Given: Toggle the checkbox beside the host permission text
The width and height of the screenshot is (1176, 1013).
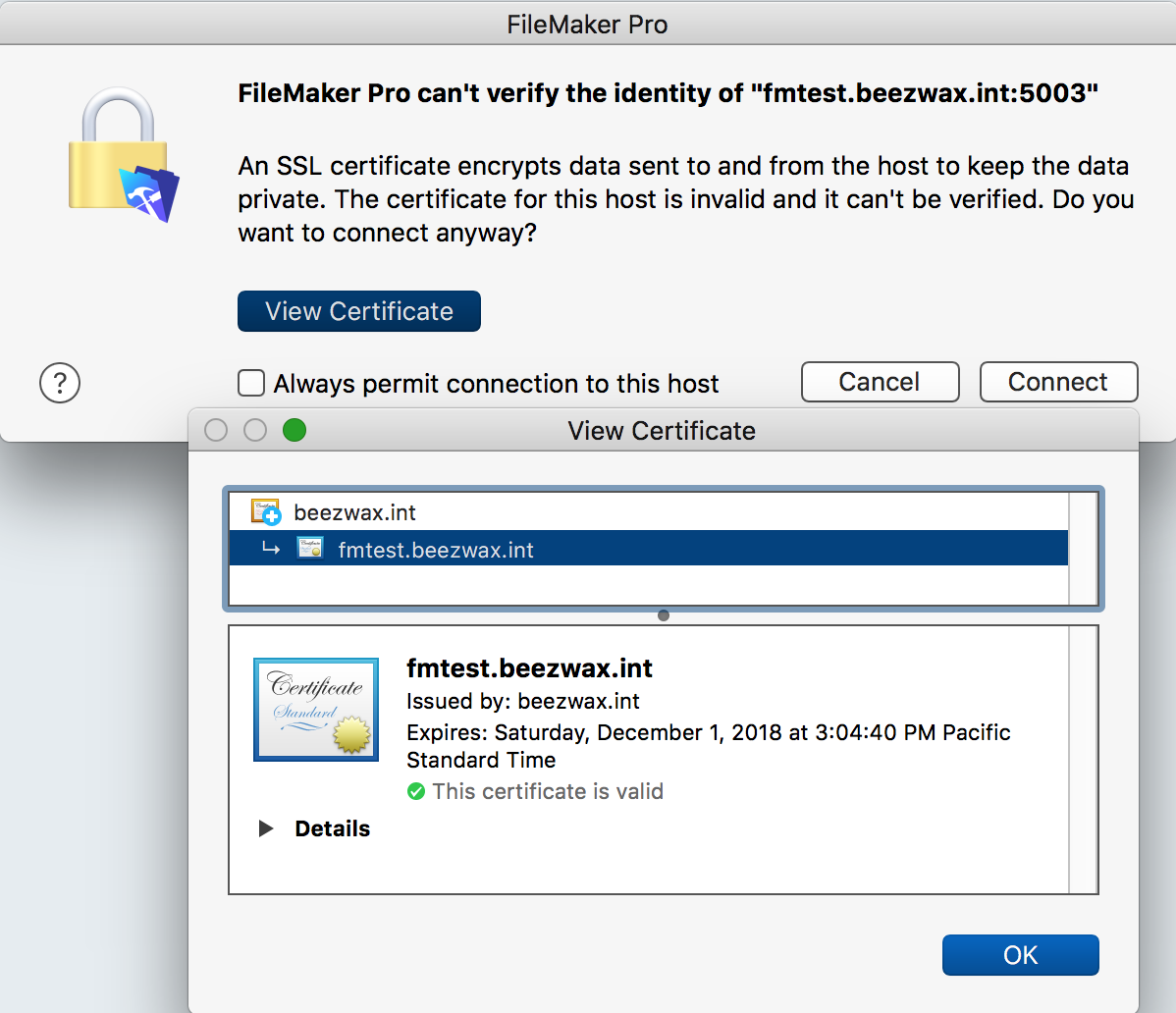Looking at the screenshot, I should (x=251, y=383).
